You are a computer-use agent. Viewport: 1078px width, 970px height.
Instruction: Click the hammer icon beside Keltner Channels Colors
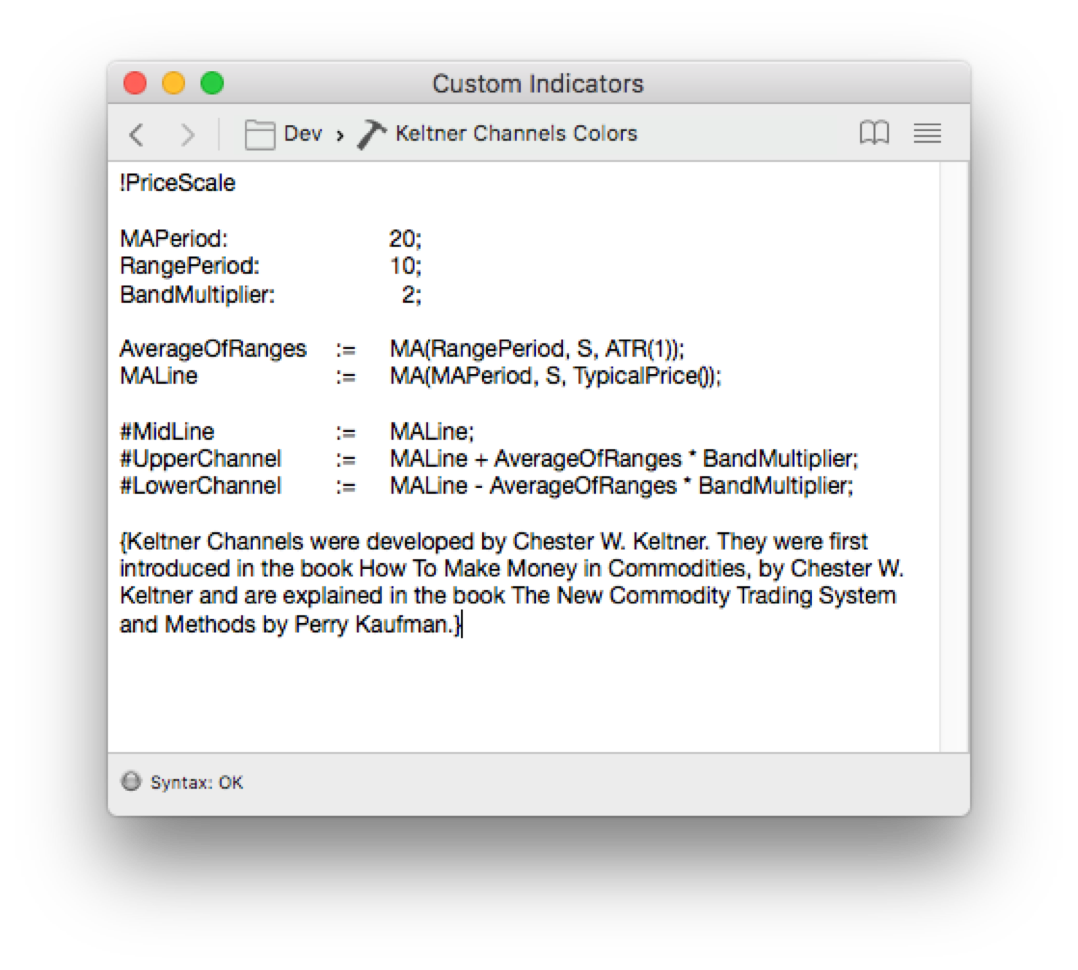point(371,134)
